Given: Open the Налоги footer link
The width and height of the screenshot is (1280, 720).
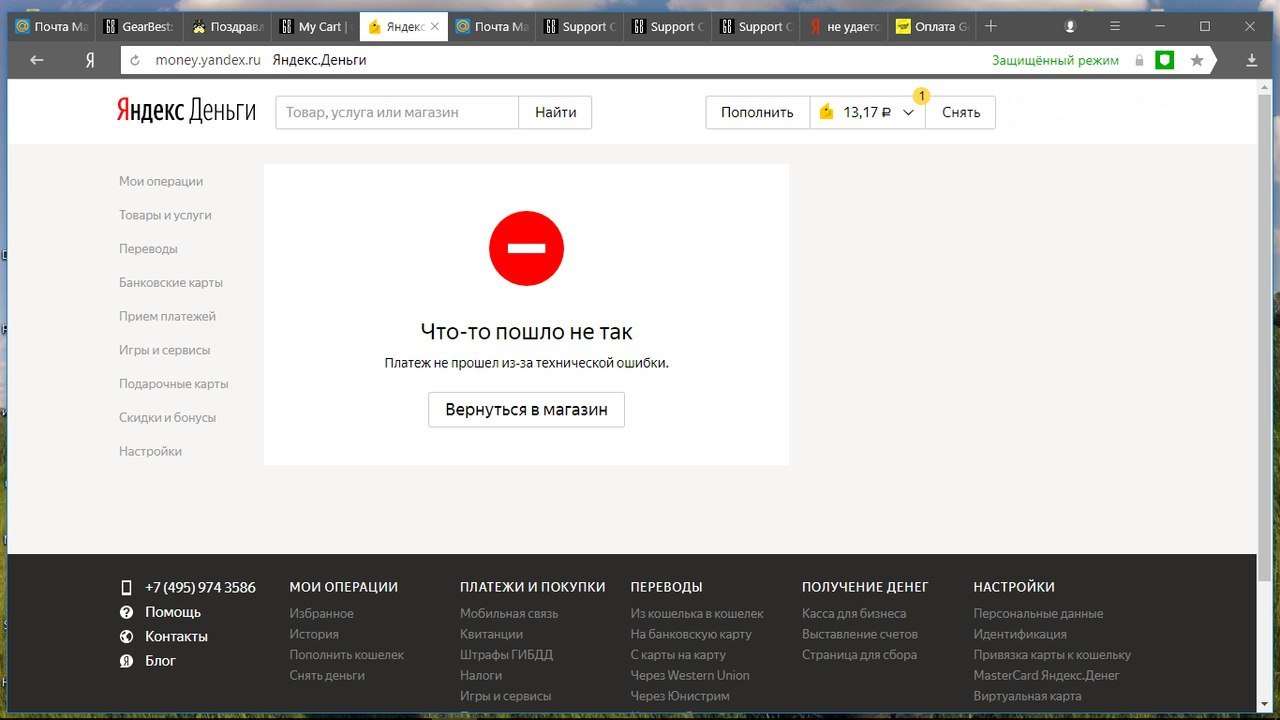Looking at the screenshot, I should point(481,675).
